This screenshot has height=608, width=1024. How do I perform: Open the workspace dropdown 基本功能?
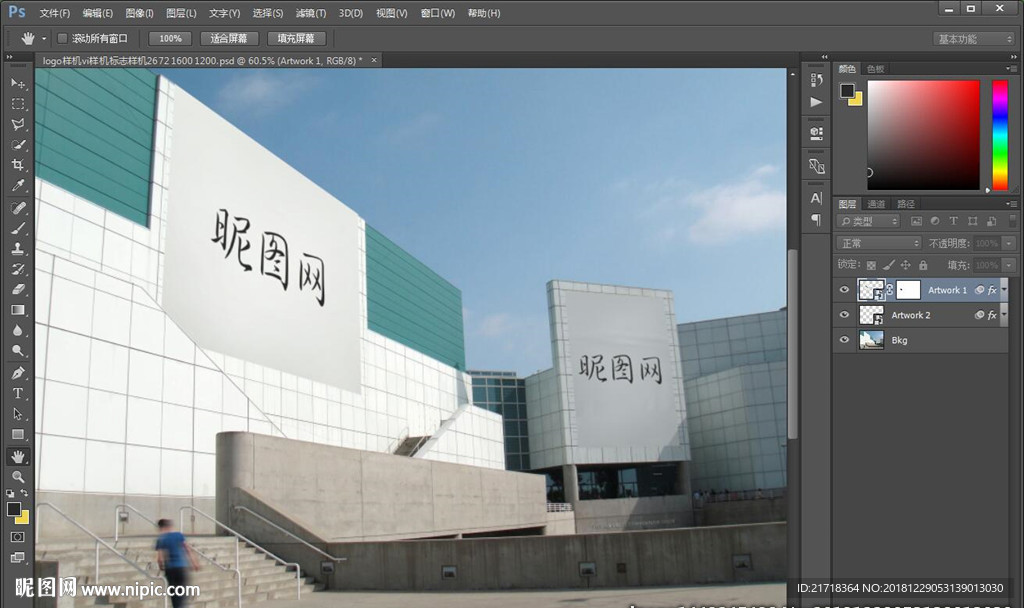(x=973, y=39)
